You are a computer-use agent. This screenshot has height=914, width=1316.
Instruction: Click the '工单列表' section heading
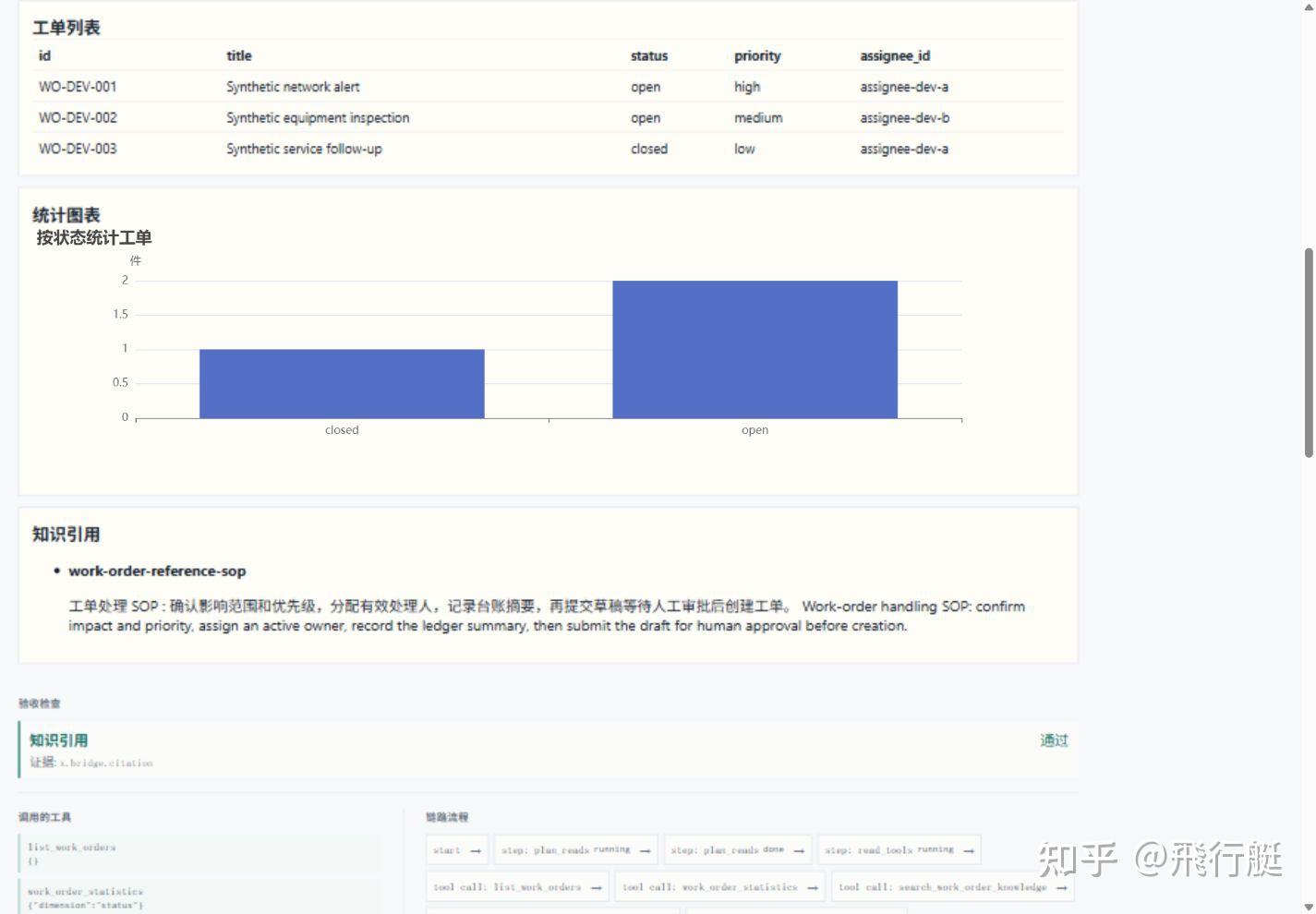[66, 28]
